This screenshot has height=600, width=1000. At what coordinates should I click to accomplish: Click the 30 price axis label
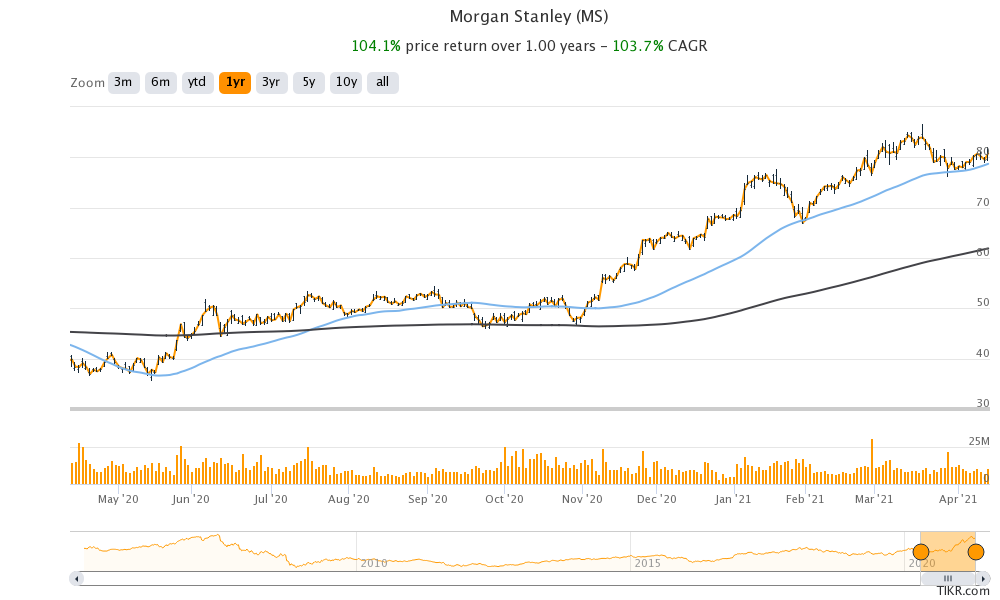coord(983,404)
